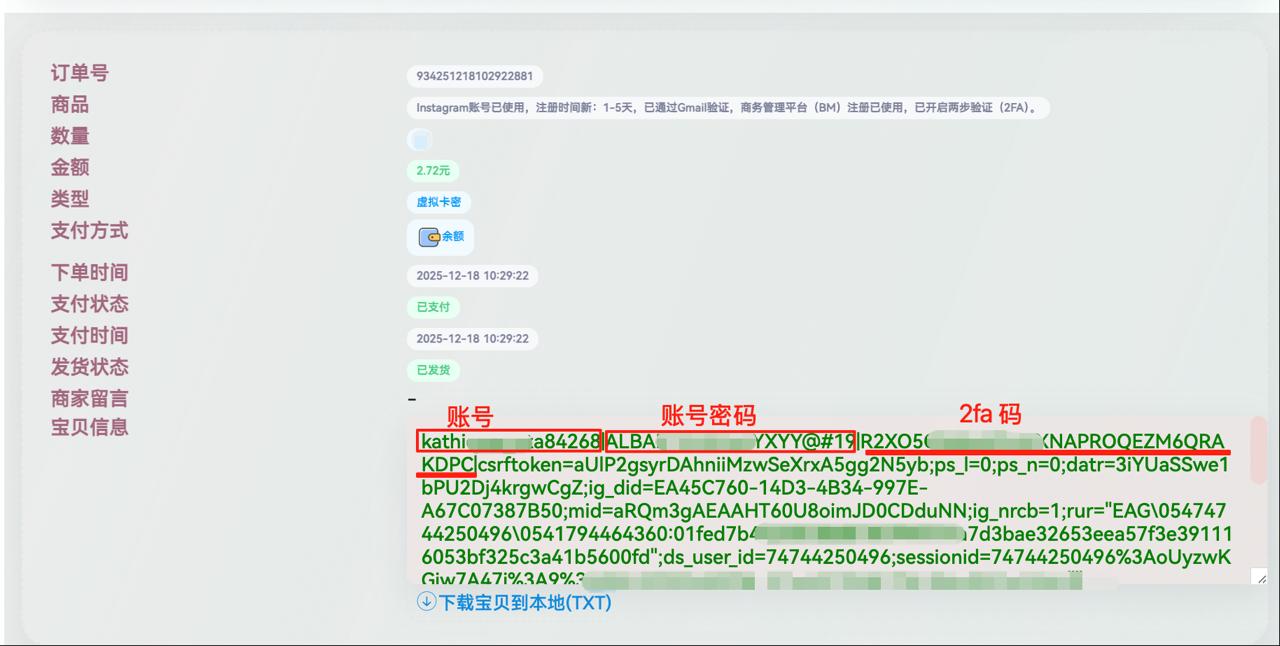Viewport: 1280px width, 646px height.
Task: Click the wallet icon in payment method
Action: point(429,237)
